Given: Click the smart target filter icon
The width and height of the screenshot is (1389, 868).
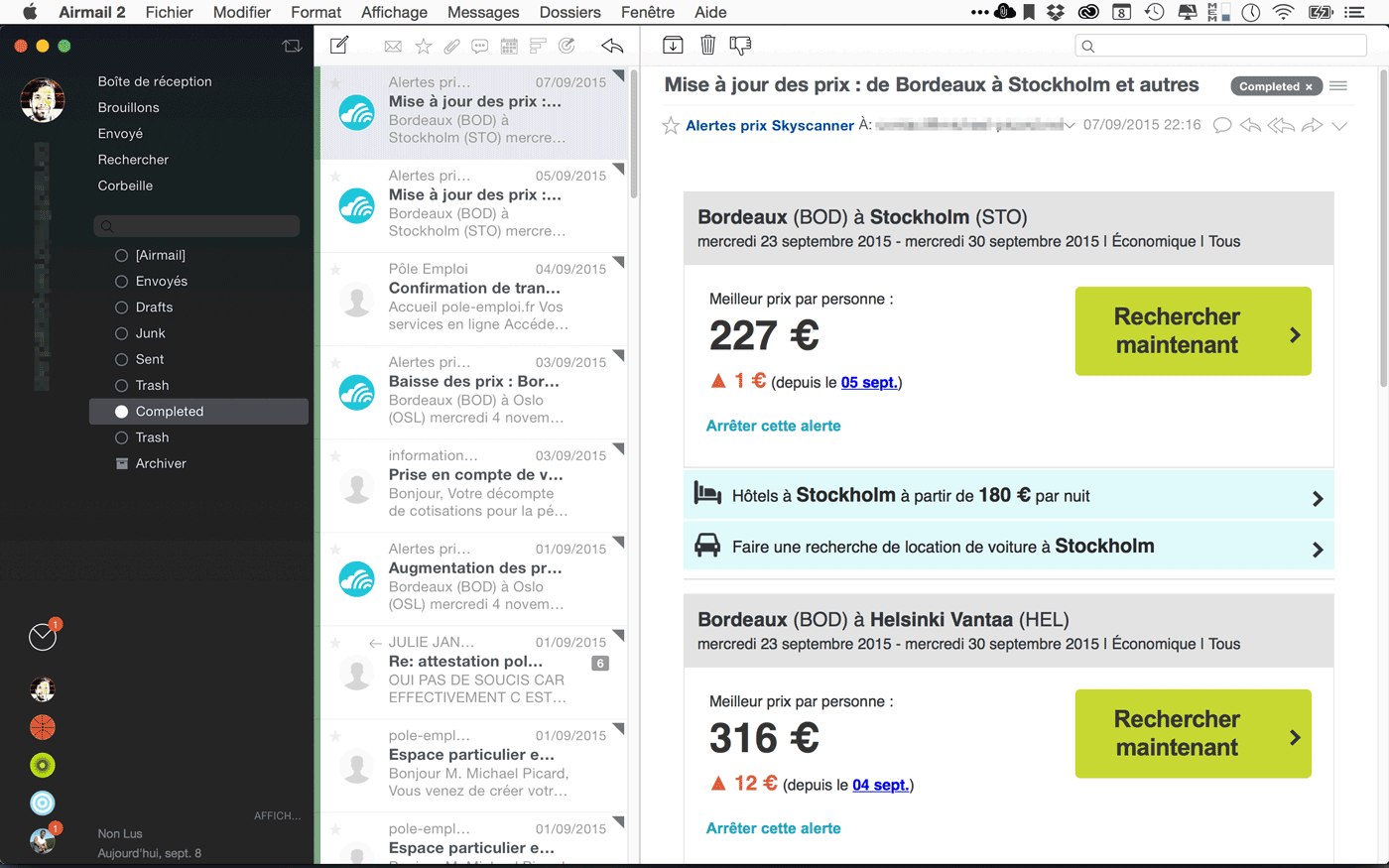Looking at the screenshot, I should pos(567,46).
